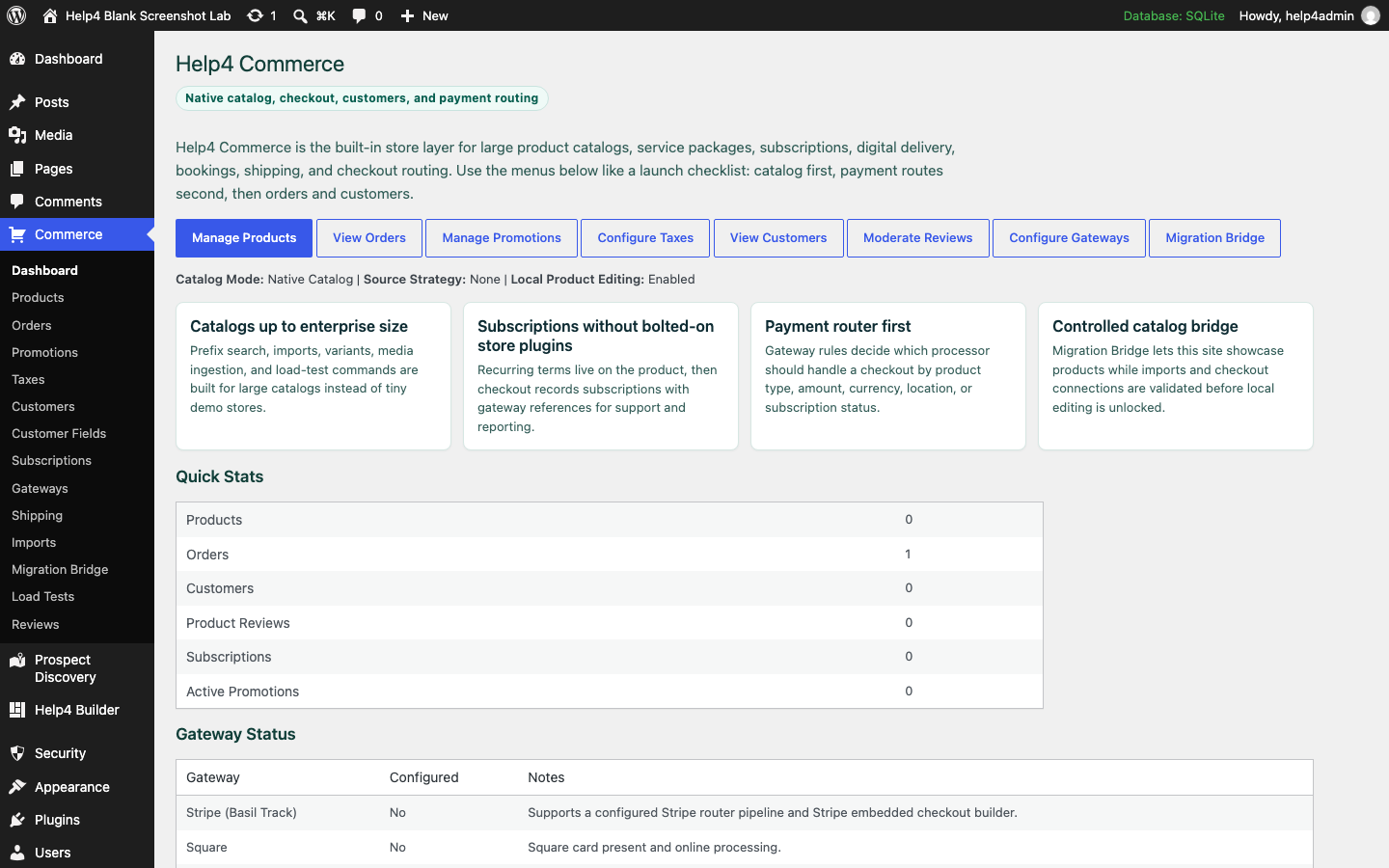
Task: Click View Customers button
Action: click(778, 238)
